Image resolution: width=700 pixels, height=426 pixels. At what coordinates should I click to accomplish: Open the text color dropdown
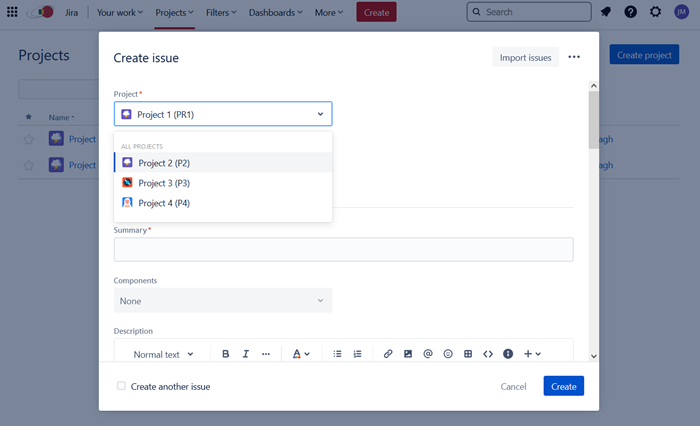click(301, 354)
